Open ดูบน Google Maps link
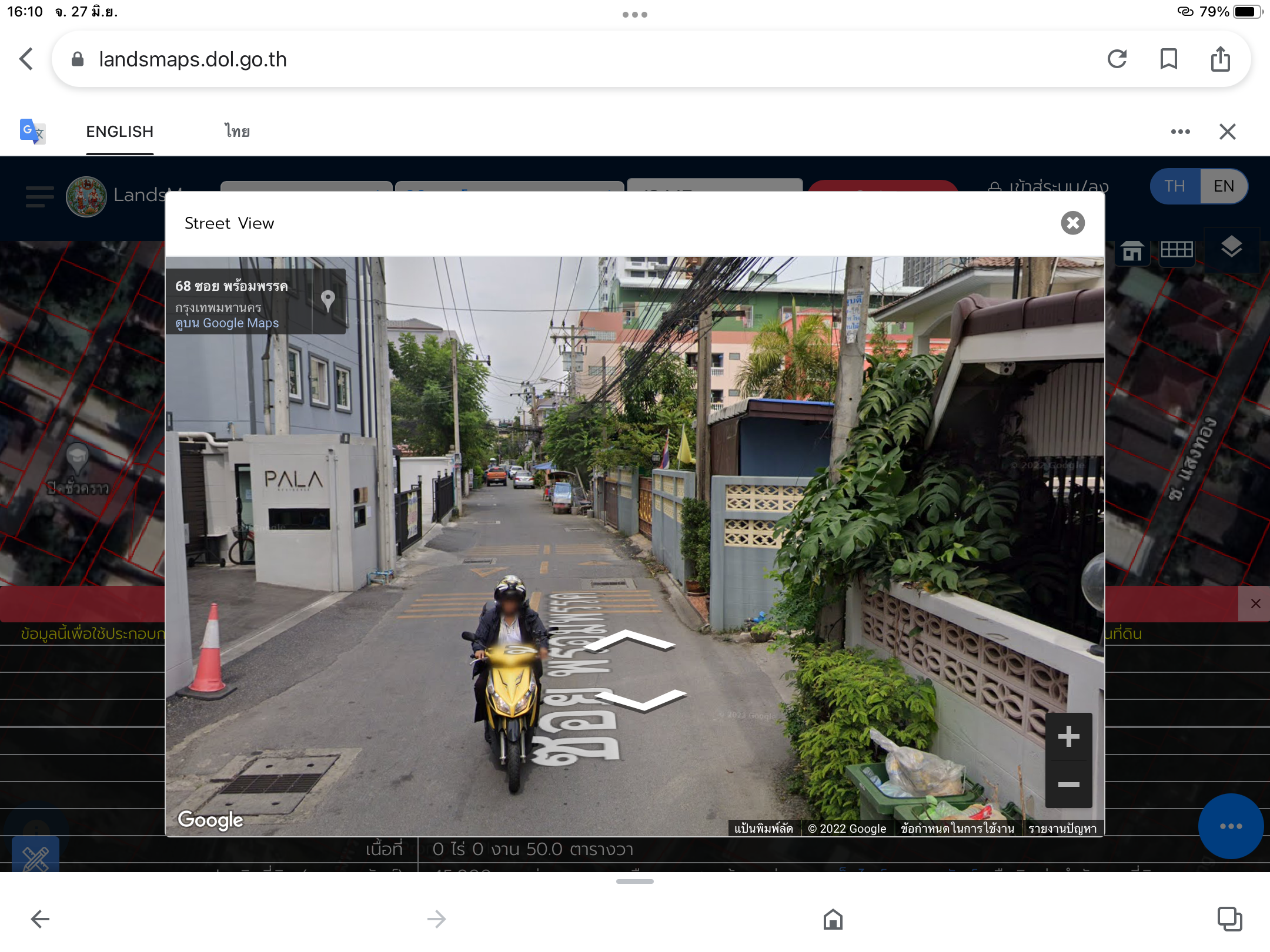The width and height of the screenshot is (1270, 952). point(227,323)
